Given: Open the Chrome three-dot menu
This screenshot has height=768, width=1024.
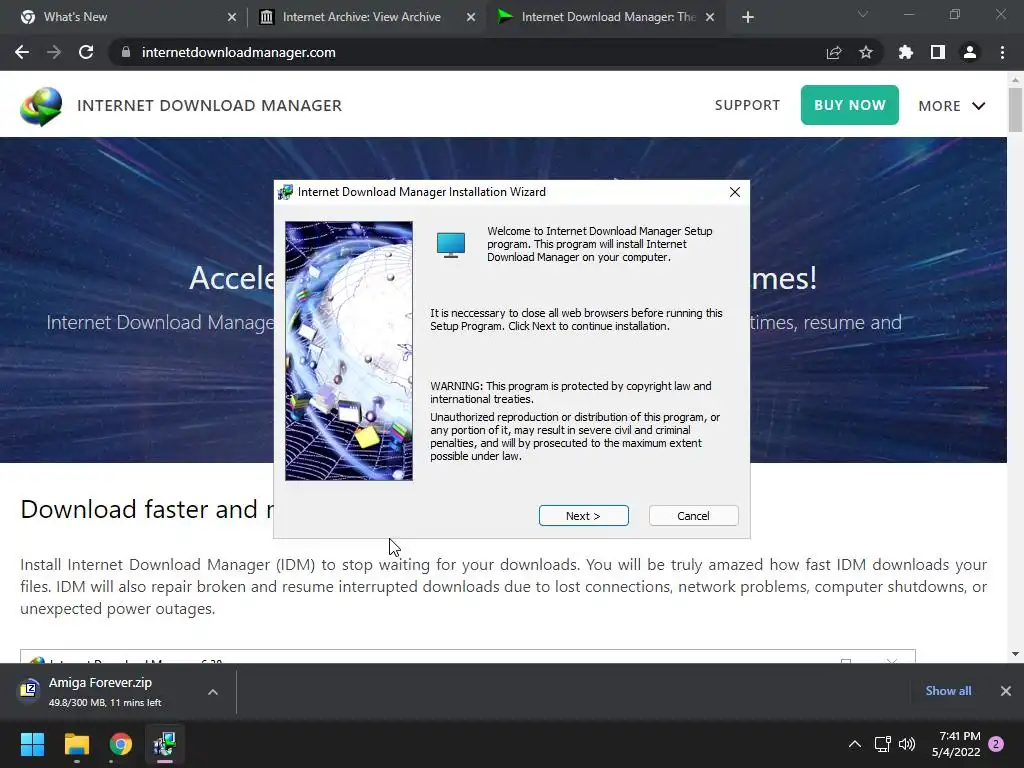Looking at the screenshot, I should 1002,52.
